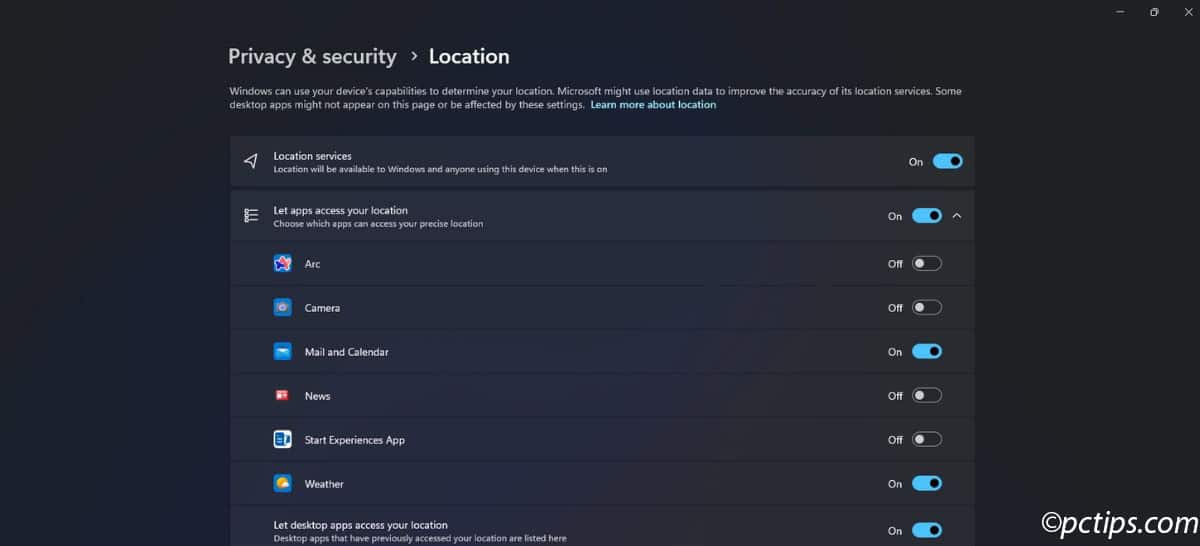Click the Mail and Calendar app icon
1200x546 pixels.
tap(282, 352)
